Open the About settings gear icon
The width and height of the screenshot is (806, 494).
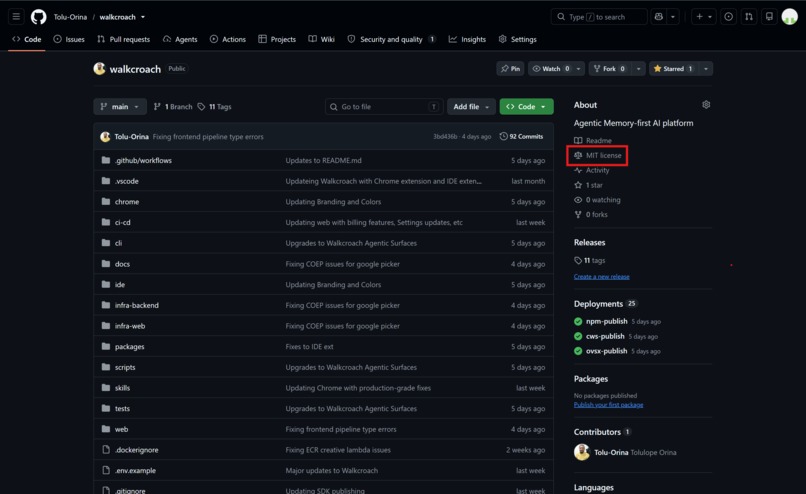tap(706, 104)
